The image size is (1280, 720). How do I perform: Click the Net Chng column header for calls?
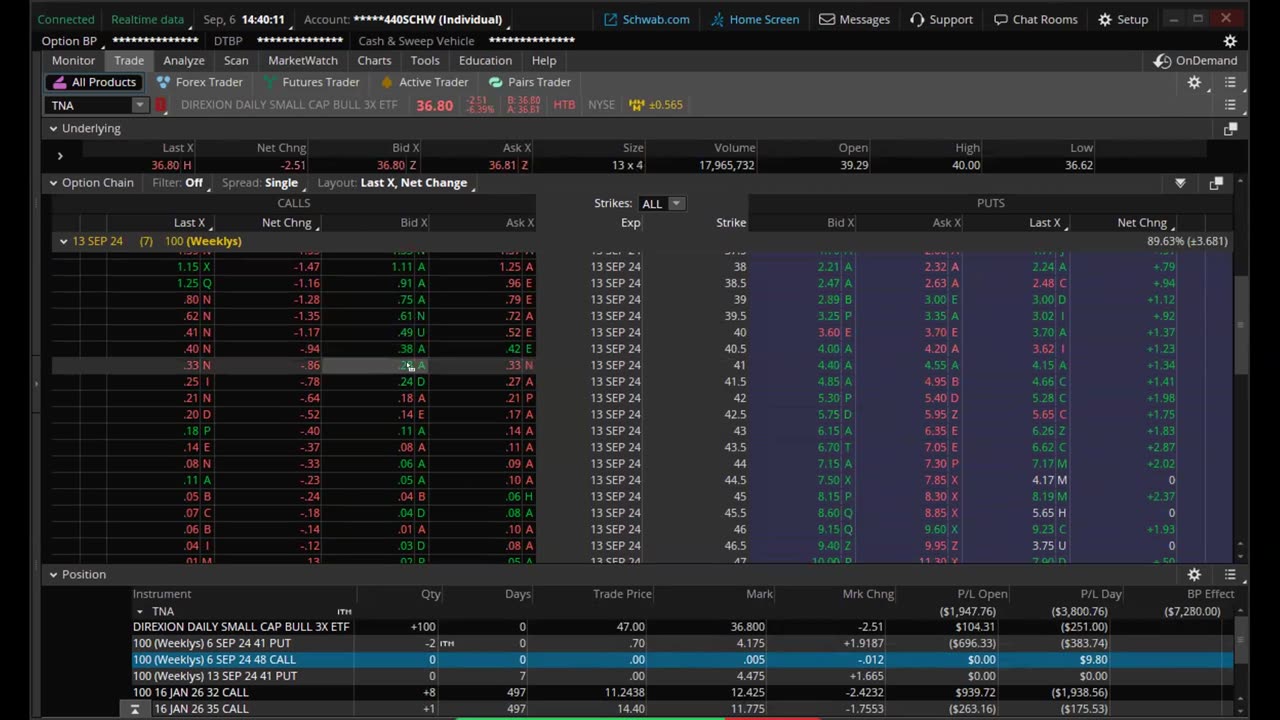(x=286, y=223)
